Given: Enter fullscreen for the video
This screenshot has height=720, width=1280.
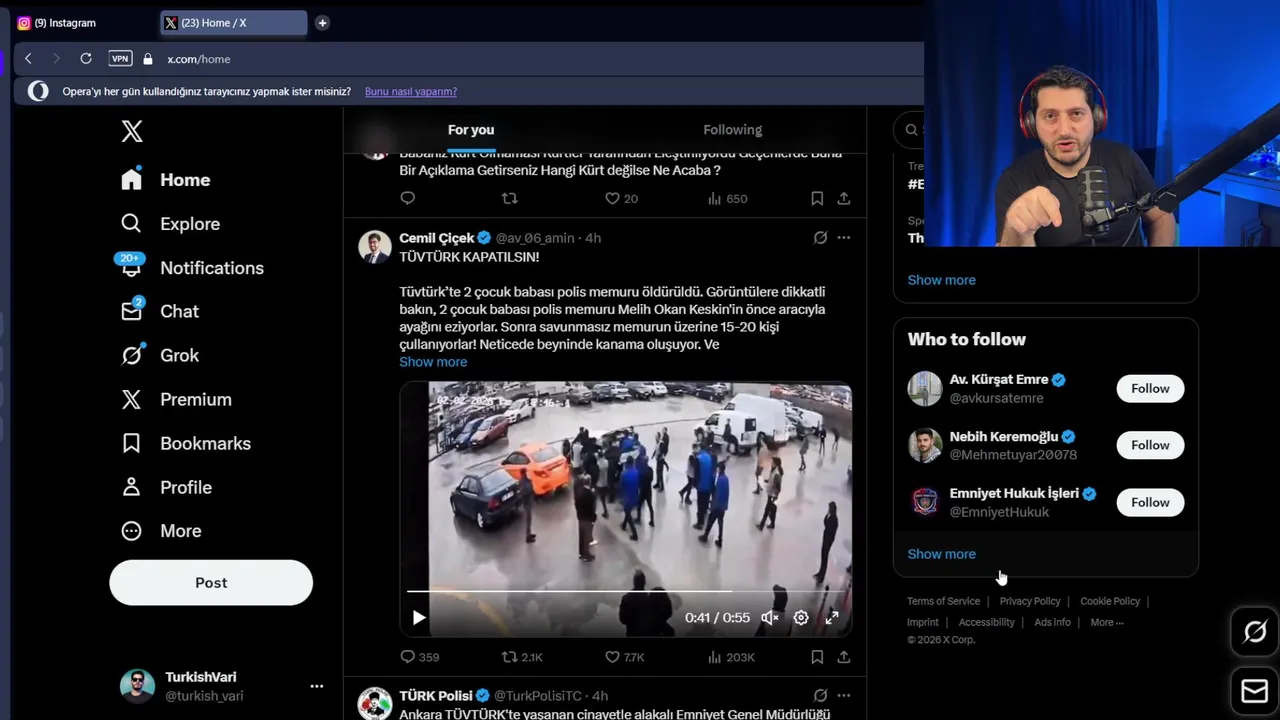Looking at the screenshot, I should [x=832, y=618].
